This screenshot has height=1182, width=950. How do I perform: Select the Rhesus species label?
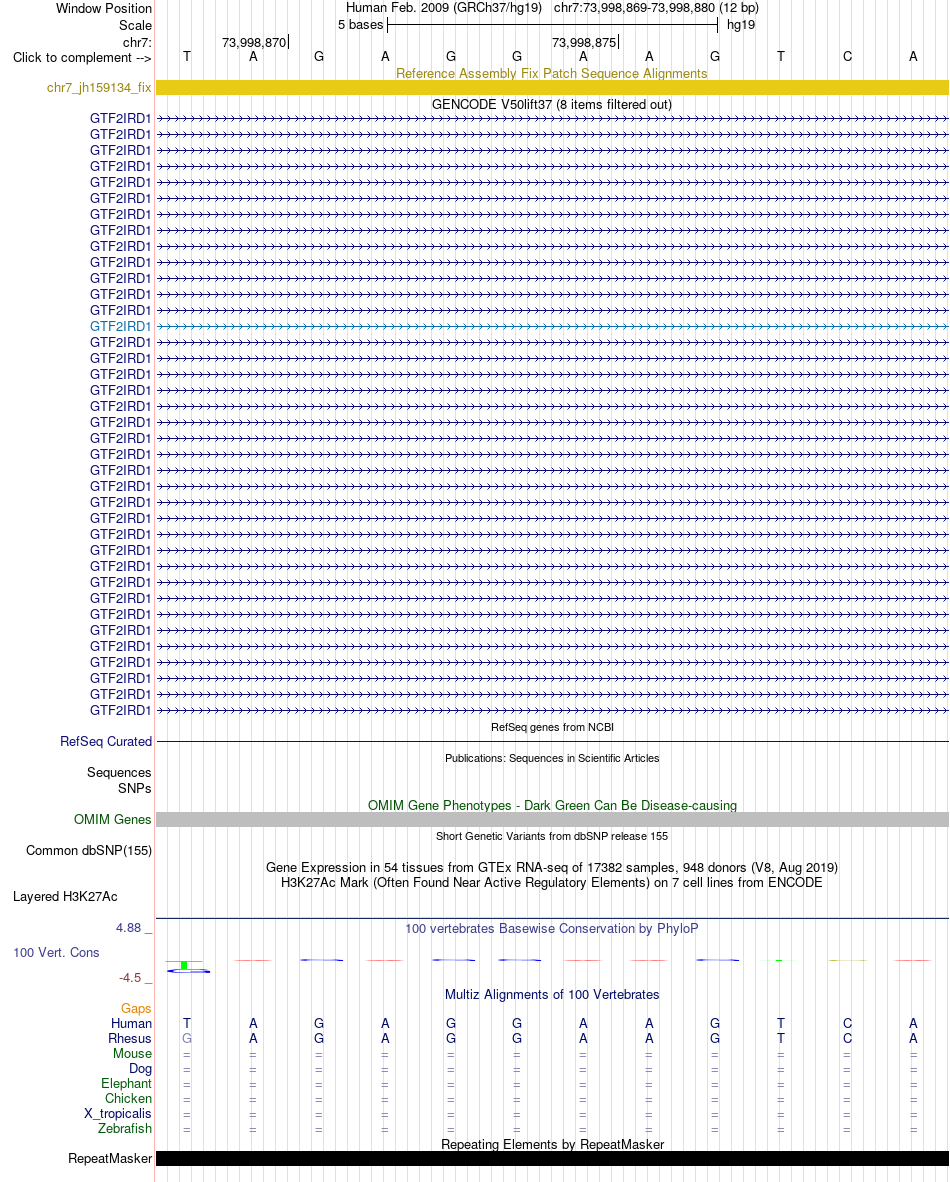point(130,1039)
